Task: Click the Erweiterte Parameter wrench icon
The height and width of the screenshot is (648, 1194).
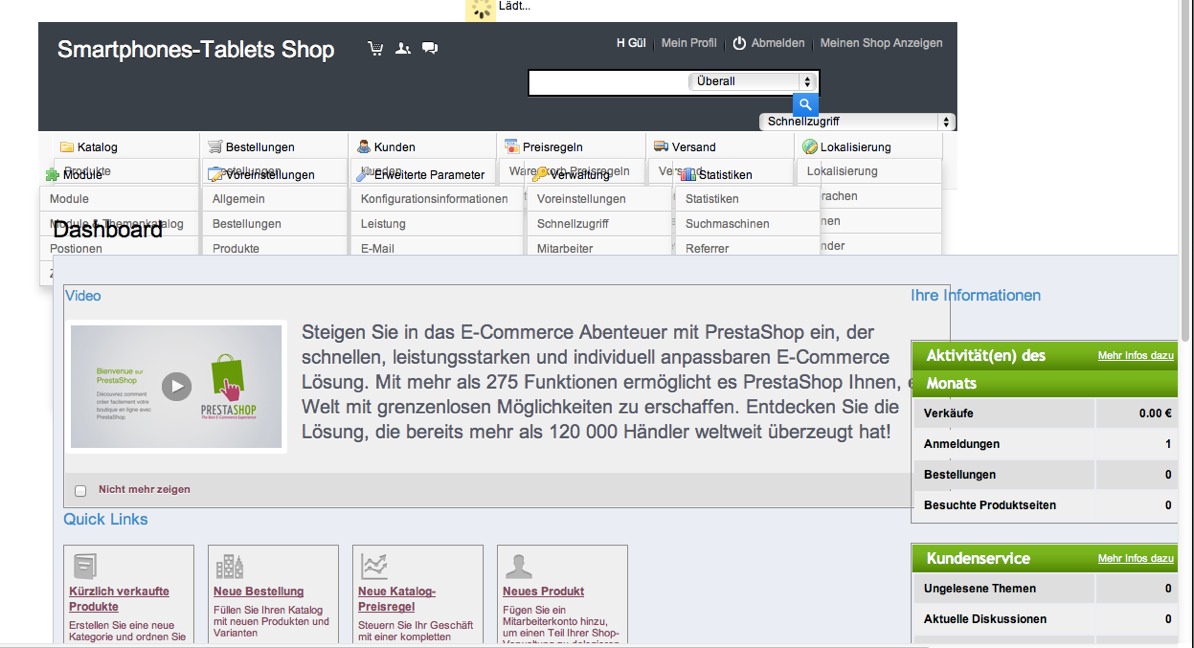Action: pos(364,174)
